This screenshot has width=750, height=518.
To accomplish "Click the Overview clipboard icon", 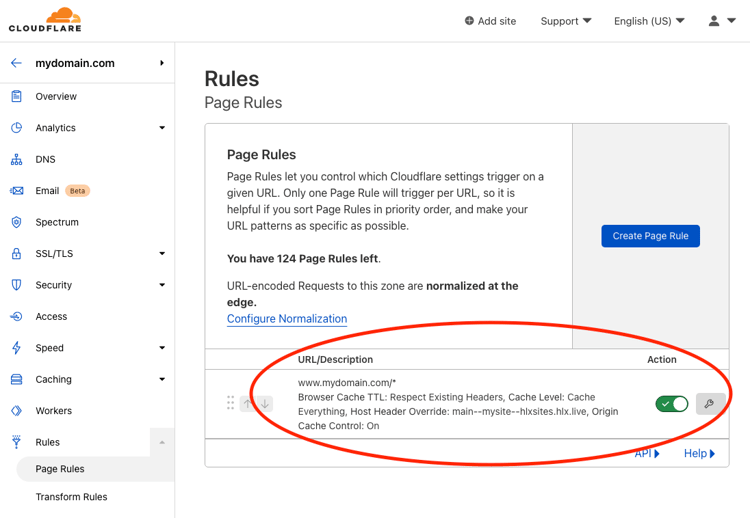I will point(16,97).
